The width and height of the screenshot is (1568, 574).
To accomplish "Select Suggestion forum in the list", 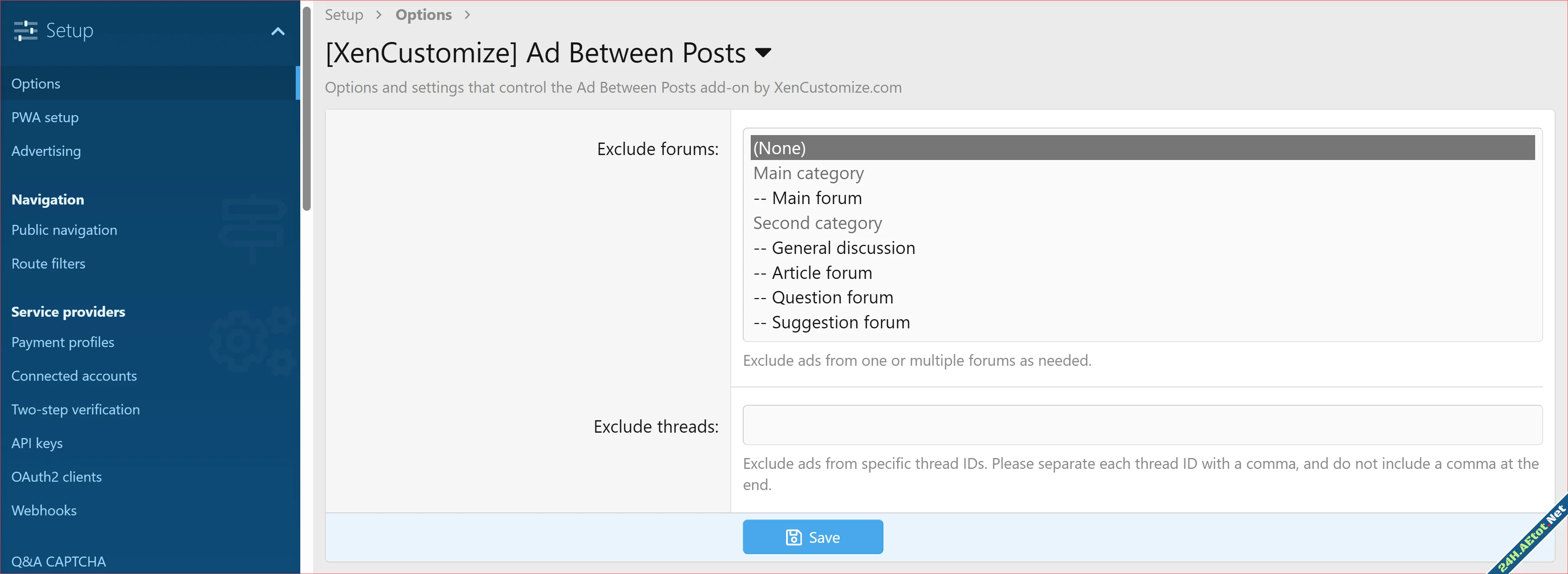I will (840, 322).
